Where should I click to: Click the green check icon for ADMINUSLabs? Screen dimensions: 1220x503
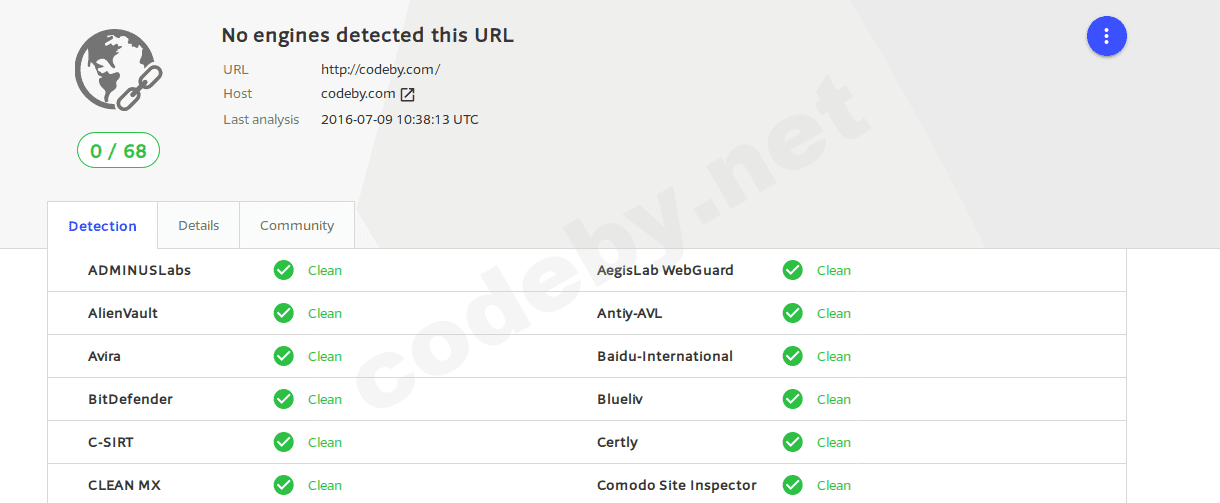point(284,270)
